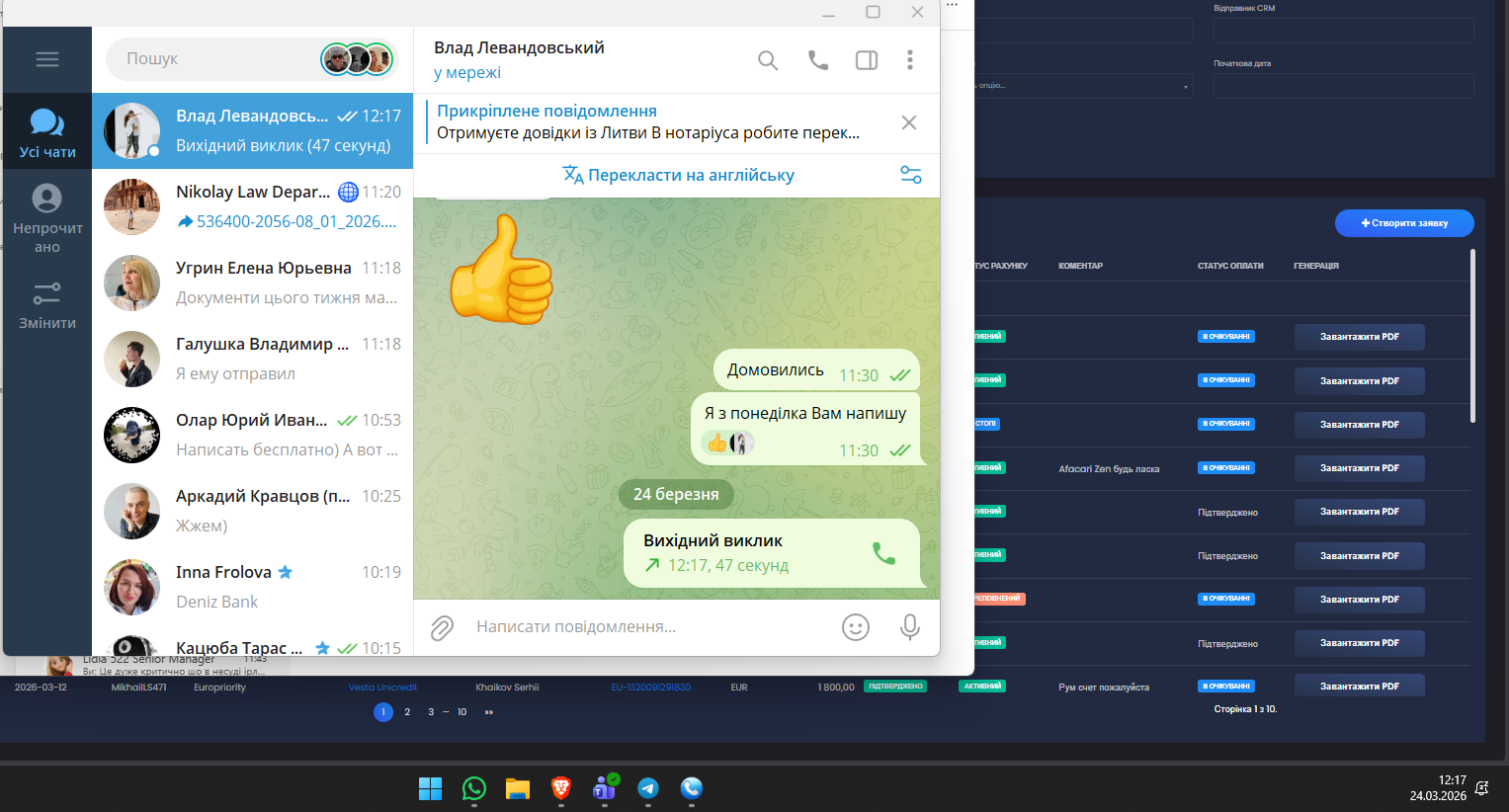The height and width of the screenshot is (812, 1509).
Task: Click the Відправник CRM input field
Action: pos(1344,31)
